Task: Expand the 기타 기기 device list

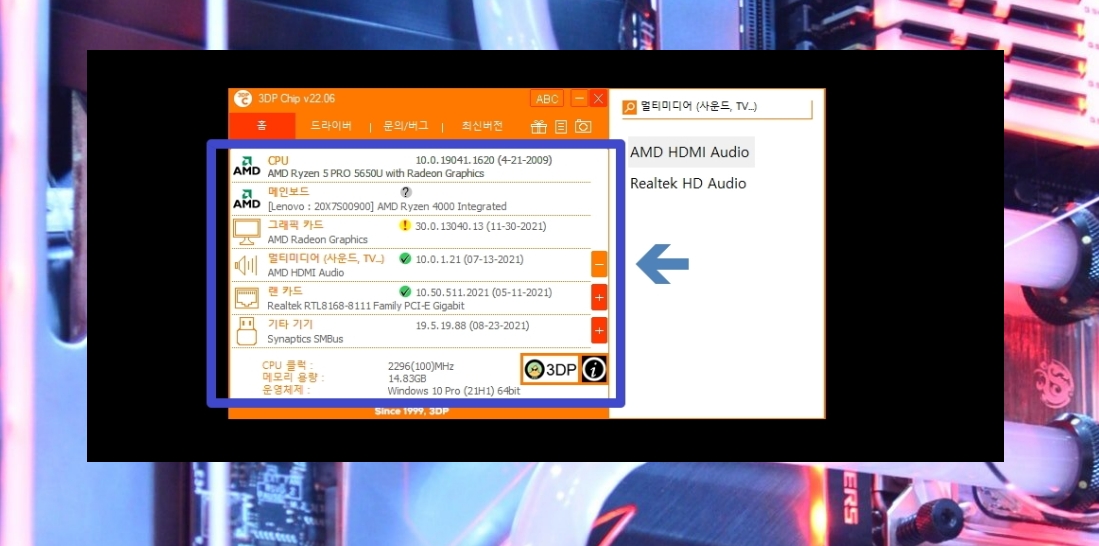Action: pos(599,330)
